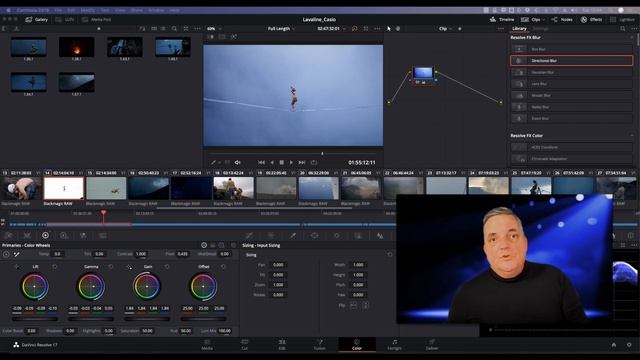Open the Gallery panel
This screenshot has height=360, width=640.
pos(36,20)
